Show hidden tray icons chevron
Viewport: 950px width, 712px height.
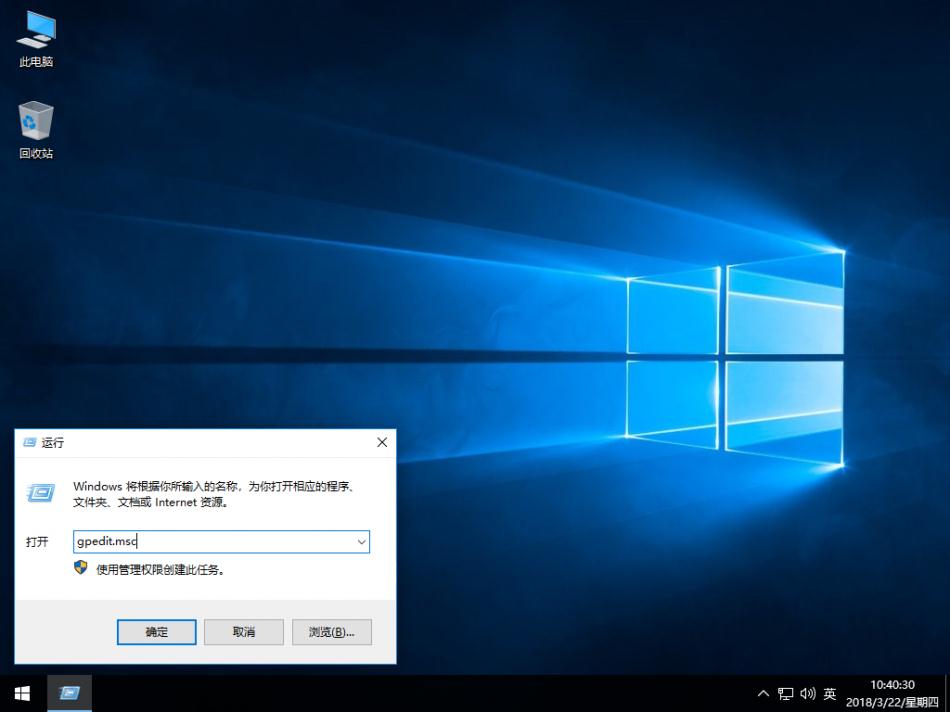pyautogui.click(x=763, y=693)
